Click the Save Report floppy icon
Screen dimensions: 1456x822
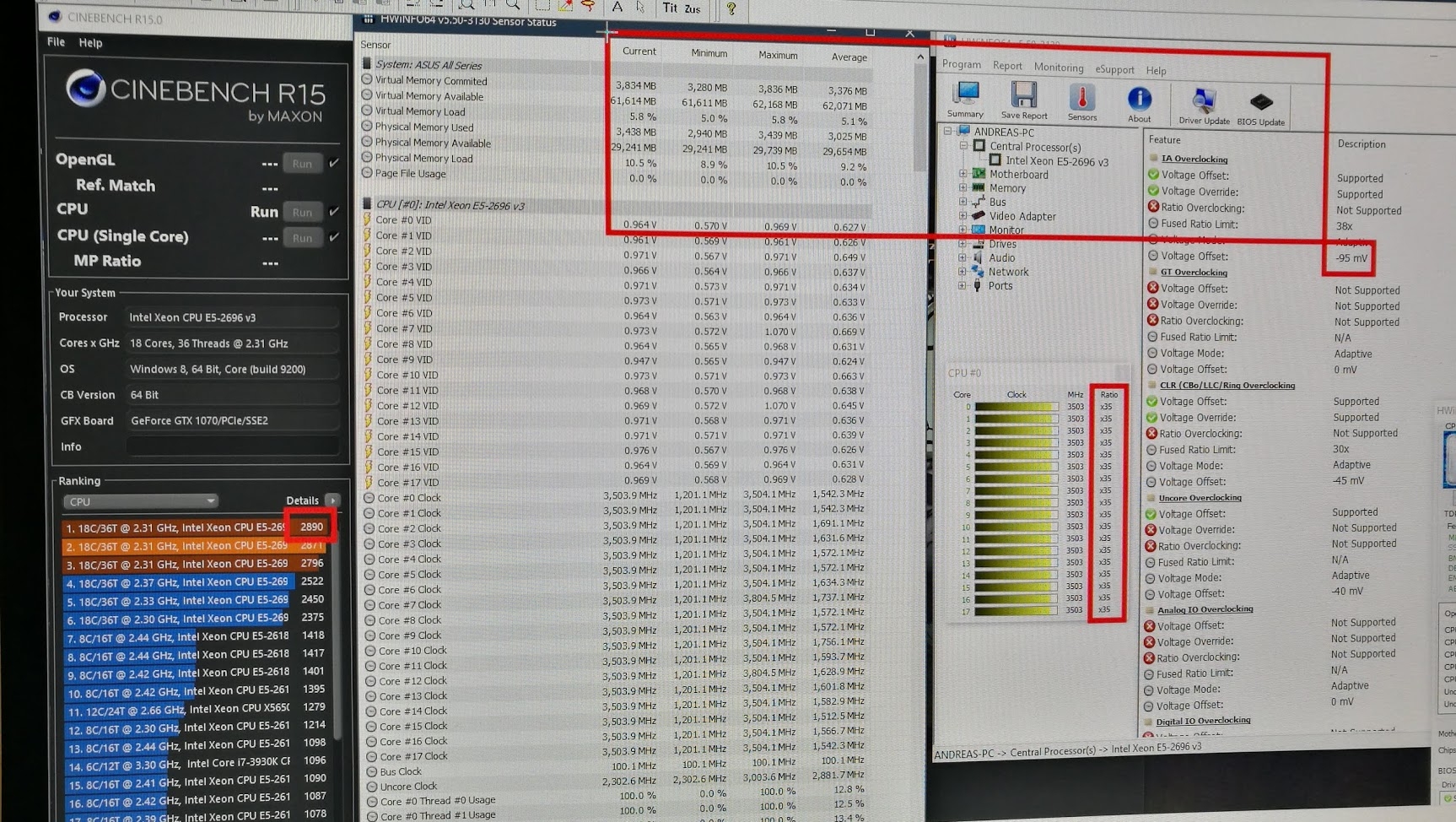[x=1024, y=95]
